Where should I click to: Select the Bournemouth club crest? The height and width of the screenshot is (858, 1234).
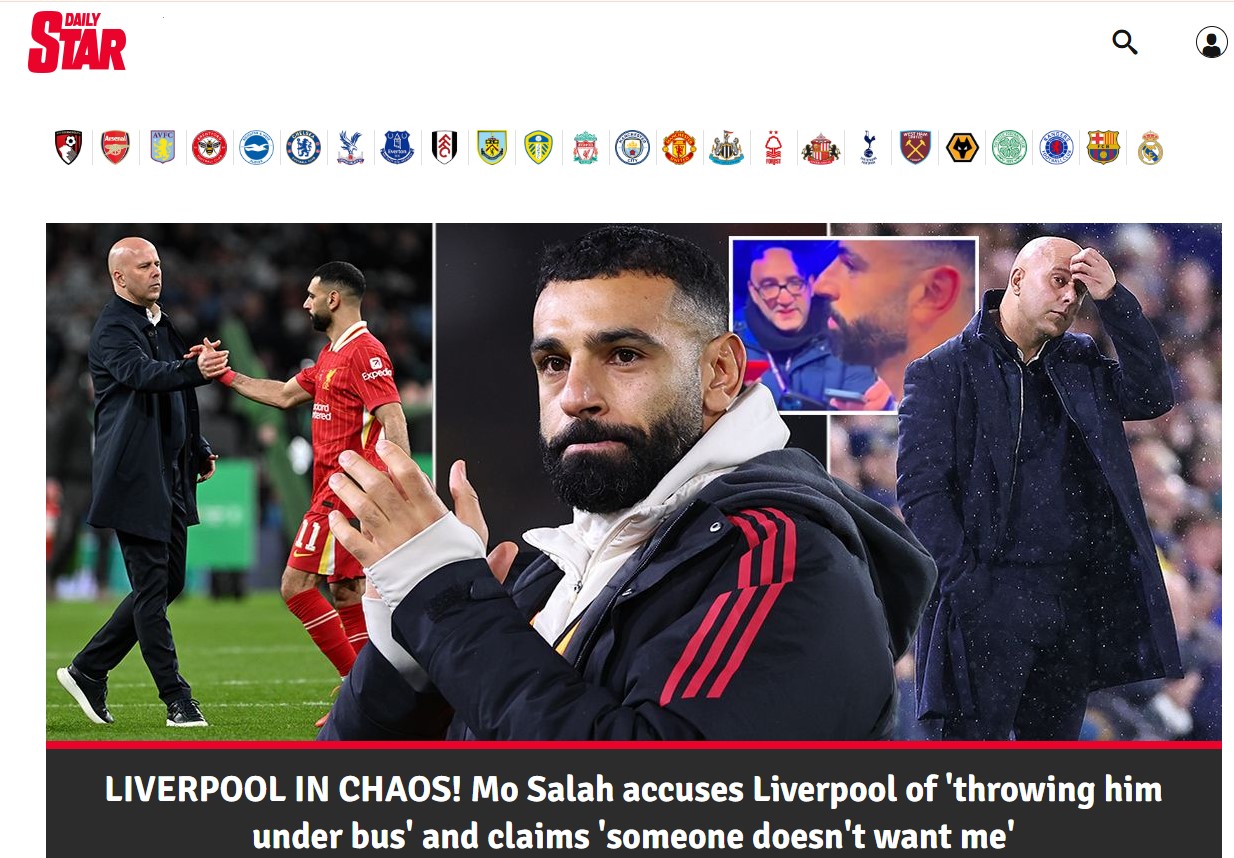[x=68, y=147]
